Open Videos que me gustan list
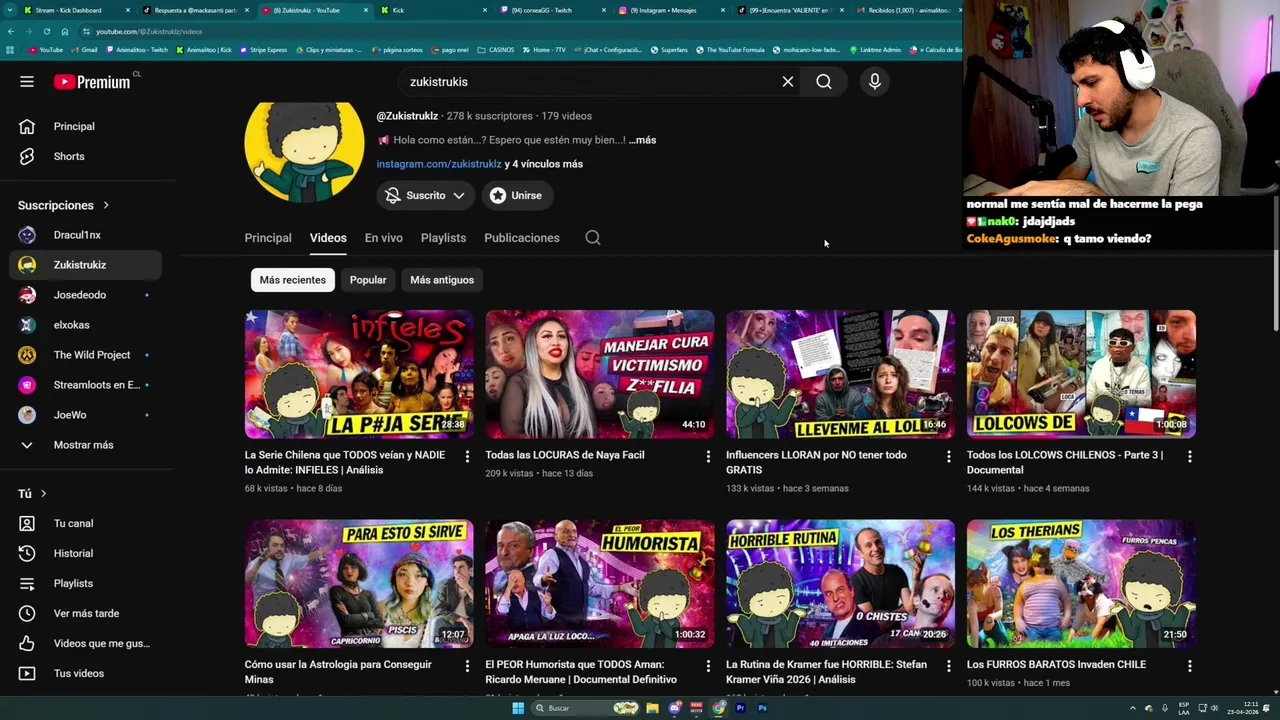1280x720 pixels. [86, 643]
